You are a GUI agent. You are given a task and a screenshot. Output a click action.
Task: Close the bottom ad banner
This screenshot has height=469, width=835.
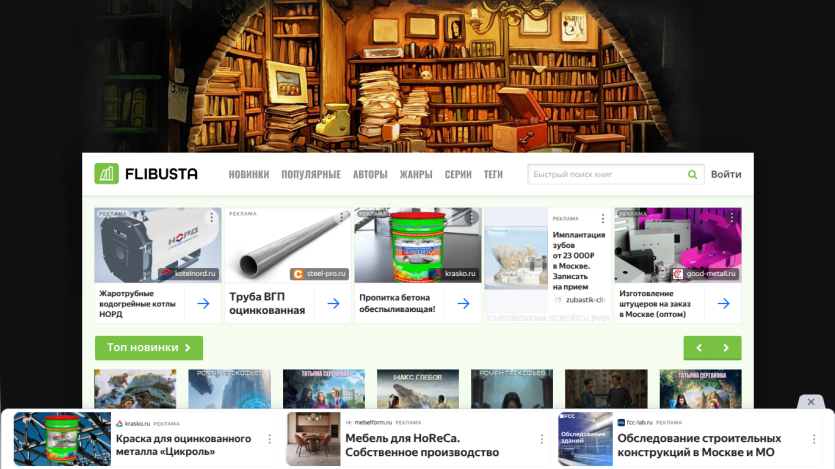tap(811, 402)
